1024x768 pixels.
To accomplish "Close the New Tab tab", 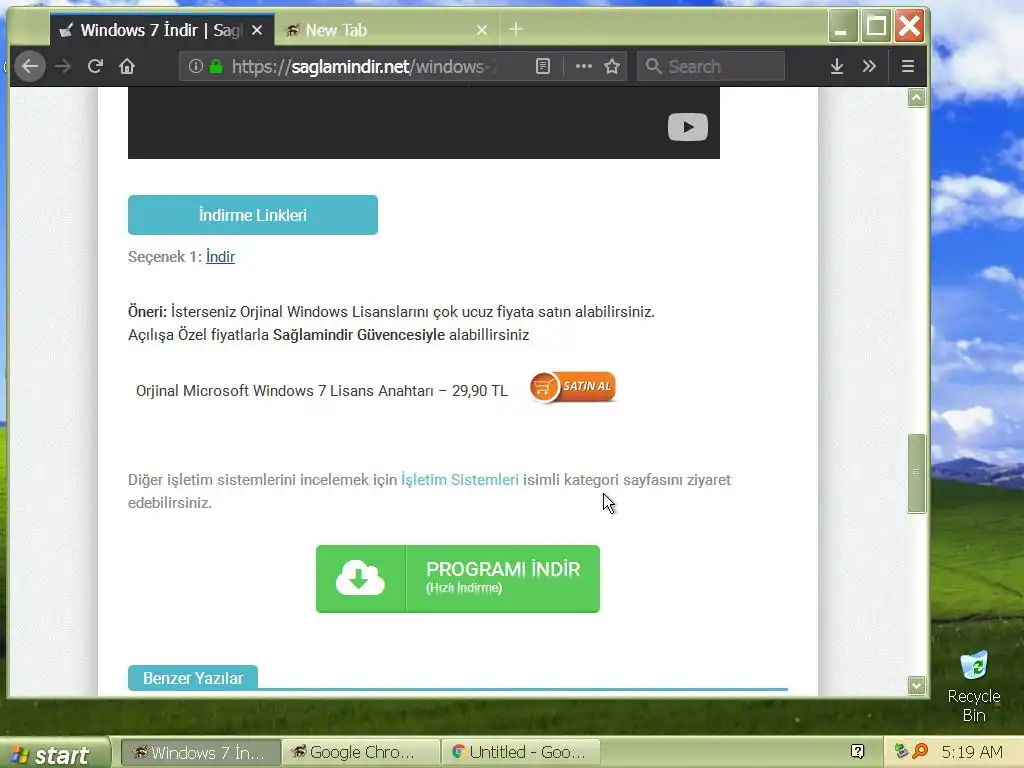I will click(482, 30).
